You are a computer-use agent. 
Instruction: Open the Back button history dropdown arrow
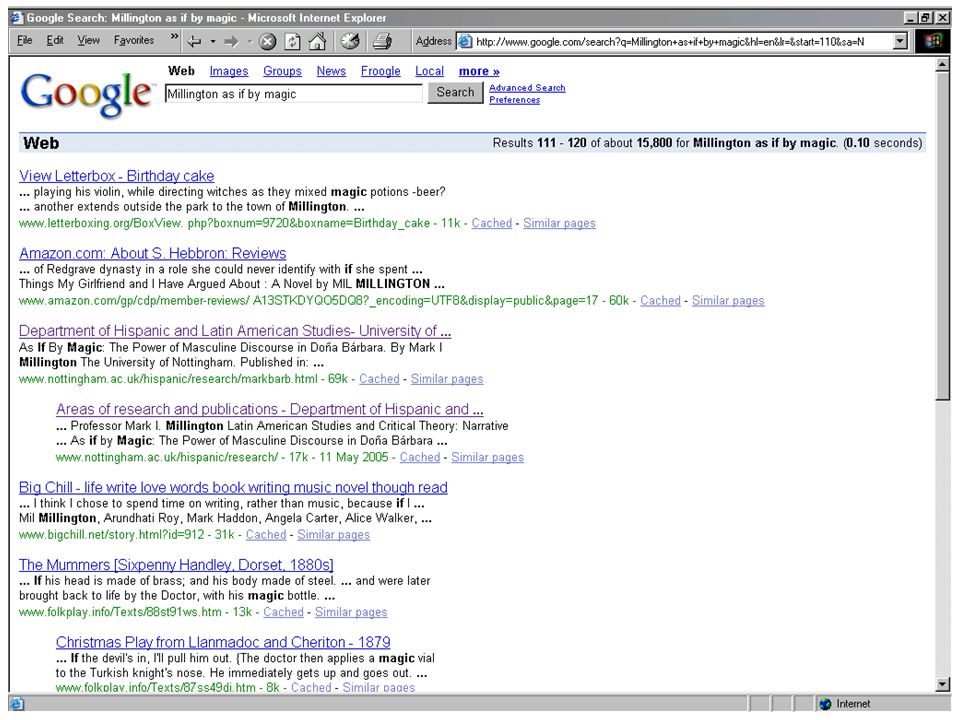click(213, 42)
